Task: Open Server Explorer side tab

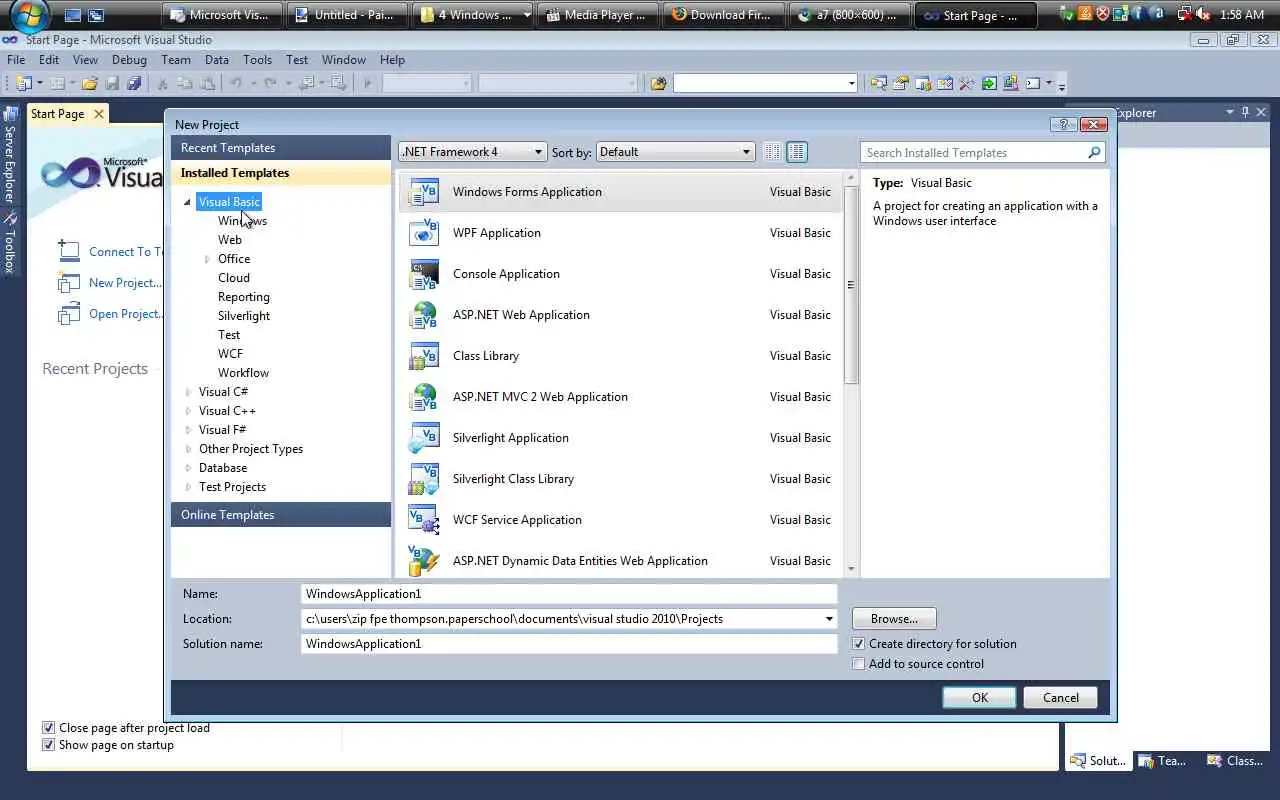Action: tap(10, 156)
